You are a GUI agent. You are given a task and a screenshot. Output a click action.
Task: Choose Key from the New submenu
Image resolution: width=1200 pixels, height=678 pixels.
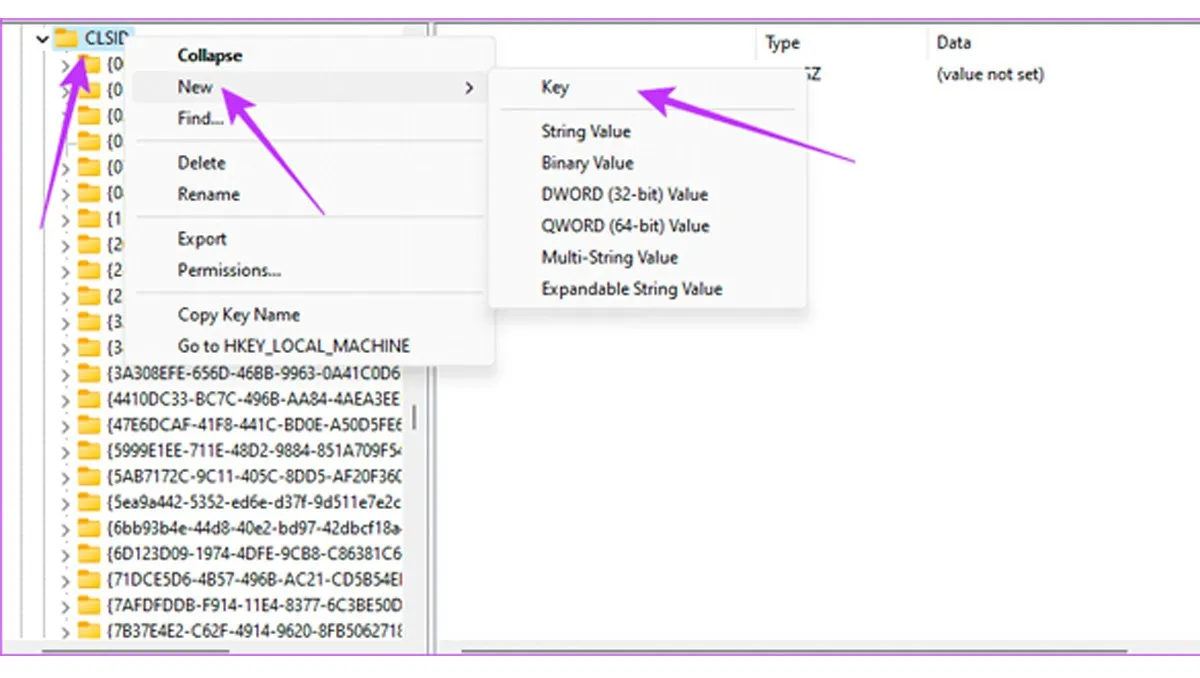[555, 87]
